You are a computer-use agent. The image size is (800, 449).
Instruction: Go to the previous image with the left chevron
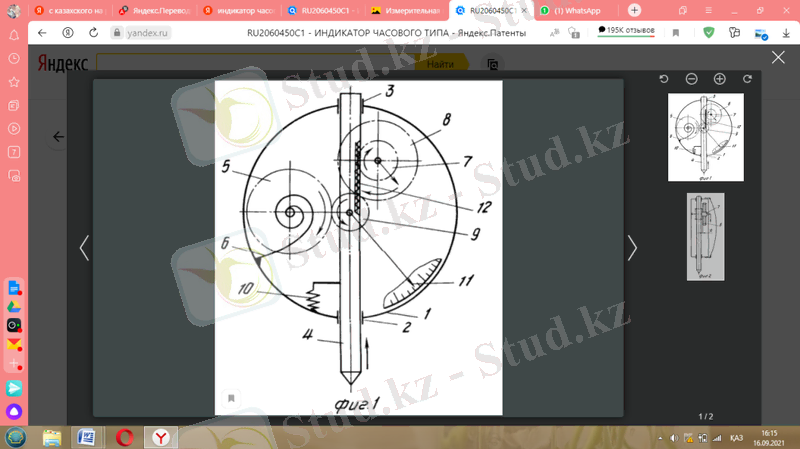[x=84, y=247]
